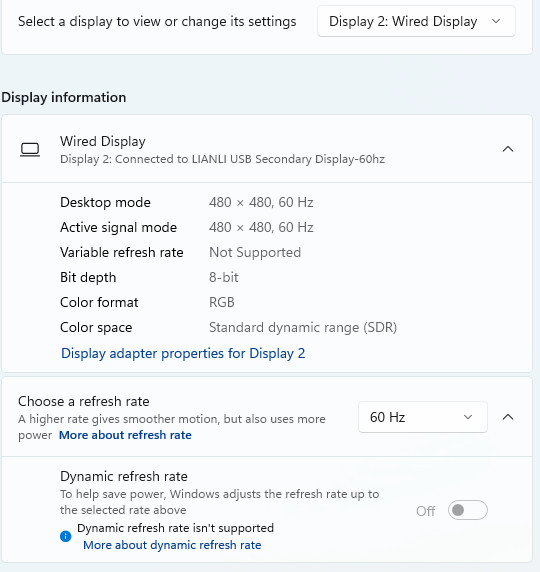
Task: Open the Display 2: Wired Display dropdown
Action: tap(416, 21)
